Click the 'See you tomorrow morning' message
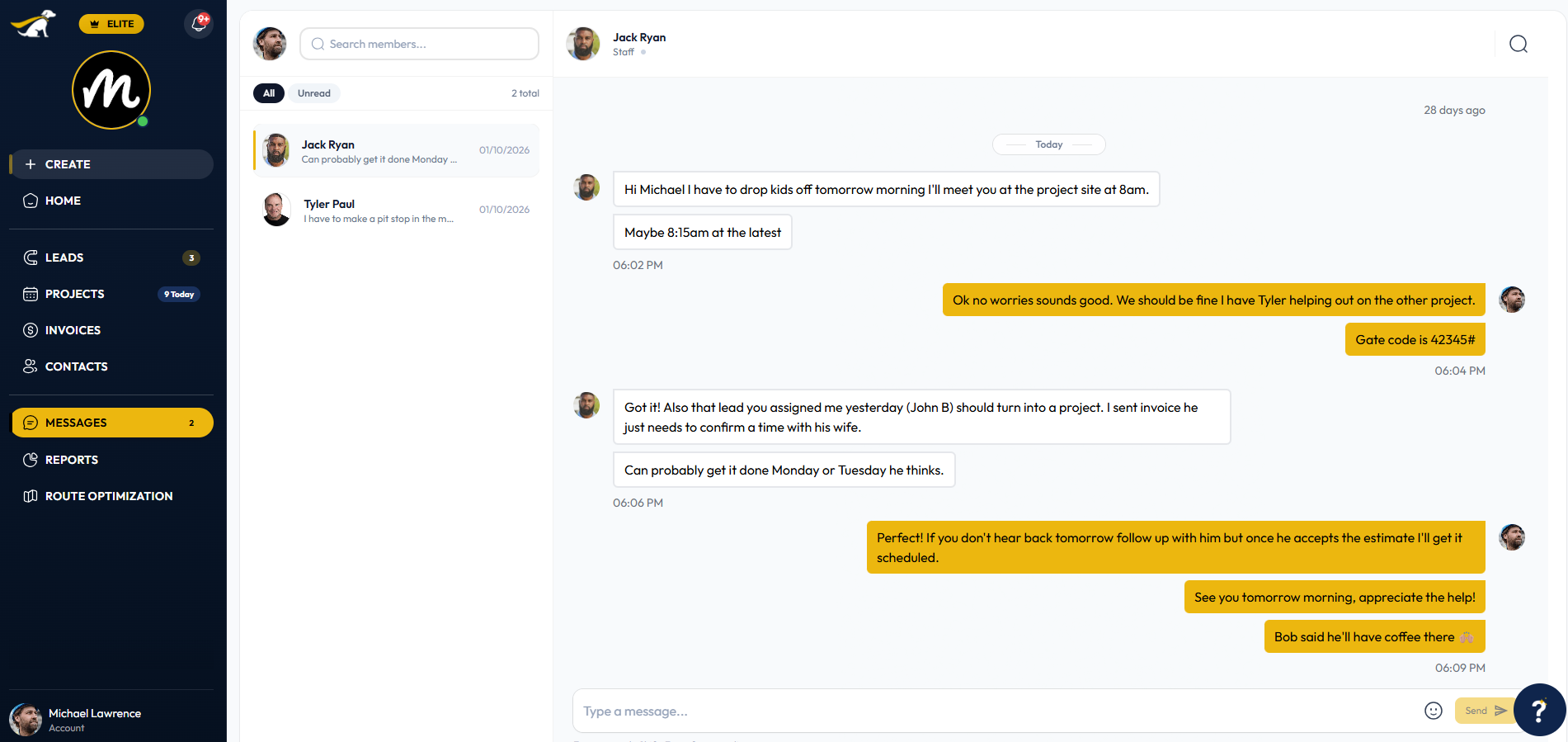Screen dimensions: 1568x742 tap(1335, 597)
